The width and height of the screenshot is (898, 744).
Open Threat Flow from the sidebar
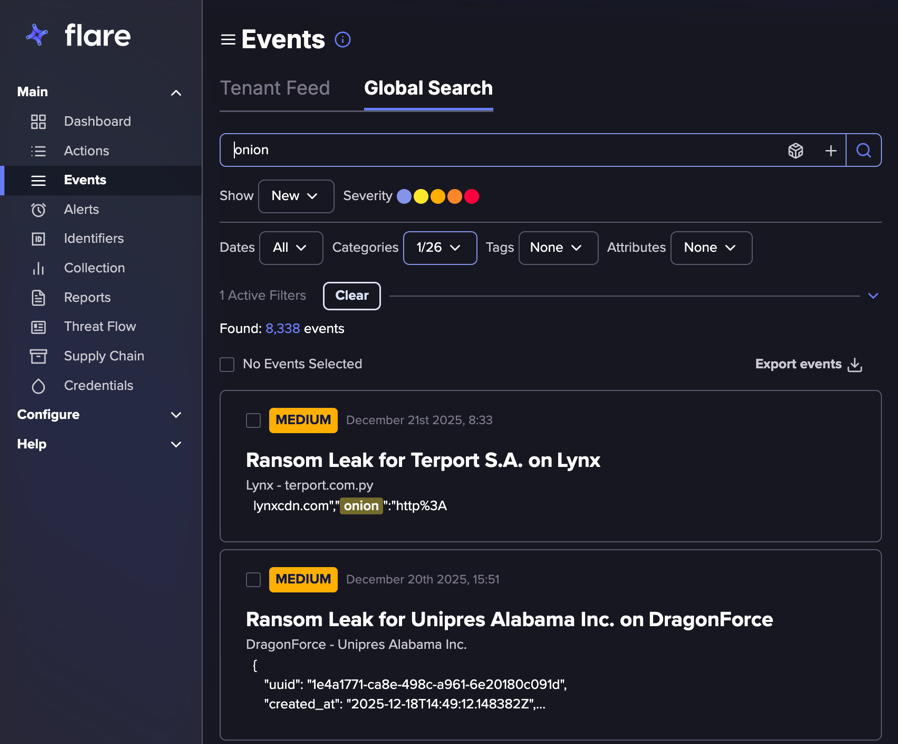point(99,327)
